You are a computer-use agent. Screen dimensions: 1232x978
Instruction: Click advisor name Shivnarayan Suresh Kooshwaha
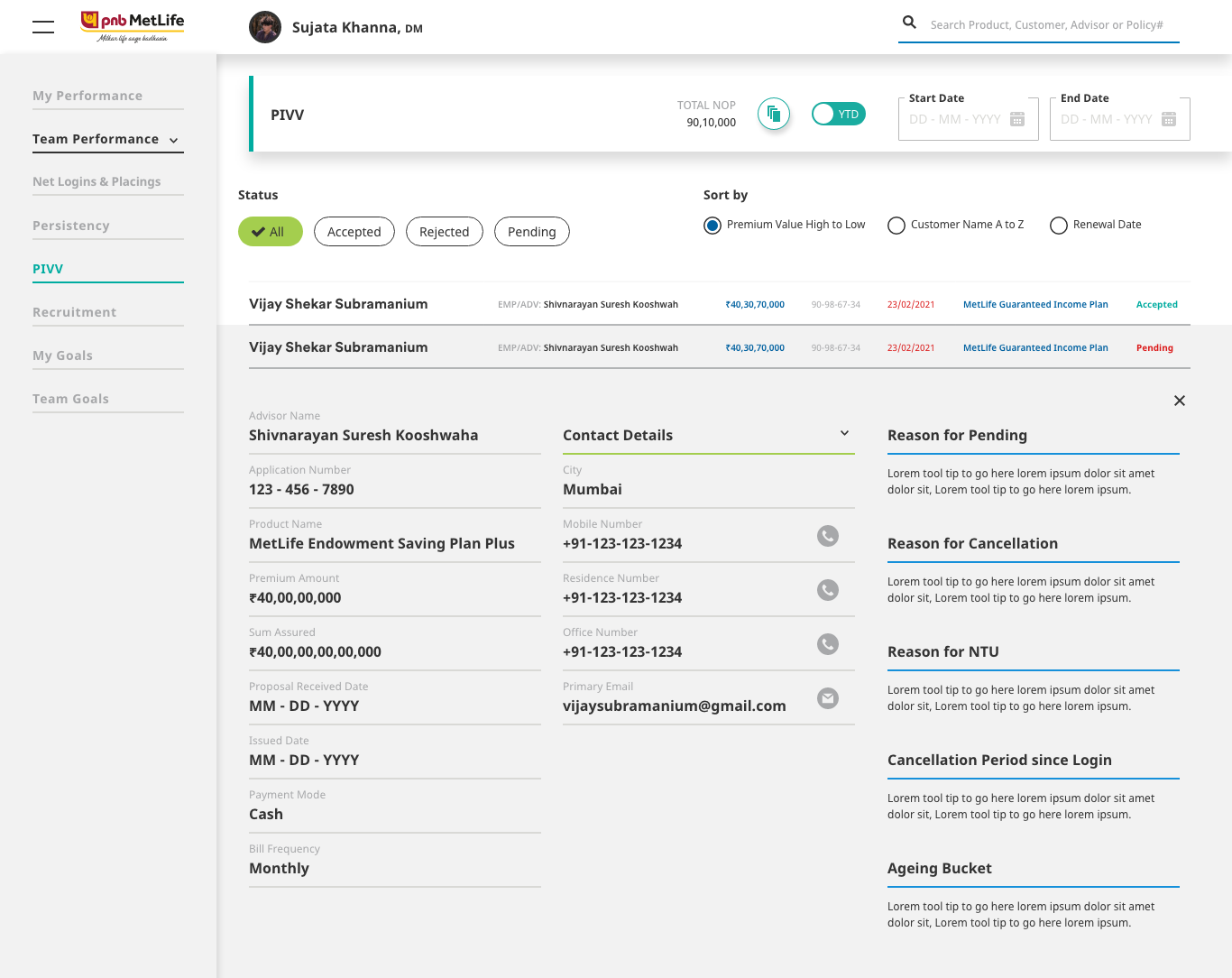(x=363, y=435)
